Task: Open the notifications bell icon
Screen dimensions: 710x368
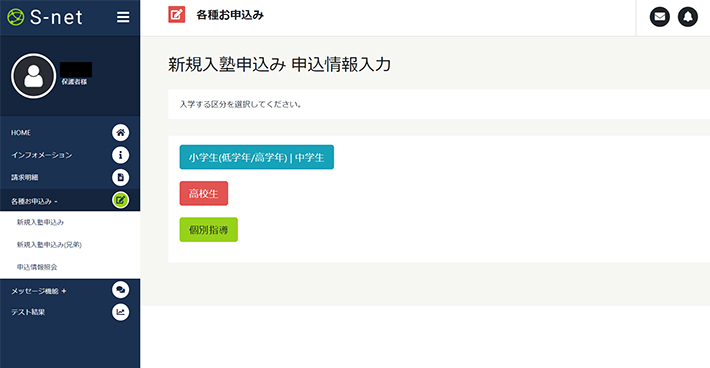Action: (x=687, y=17)
